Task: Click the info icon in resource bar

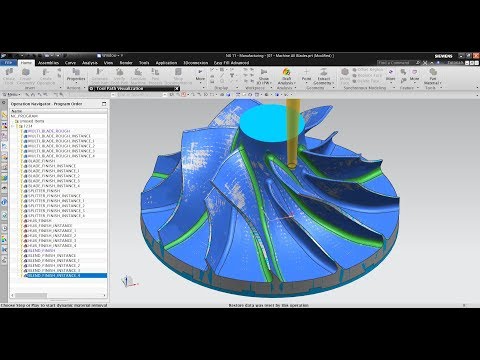Action: click(x=4, y=202)
